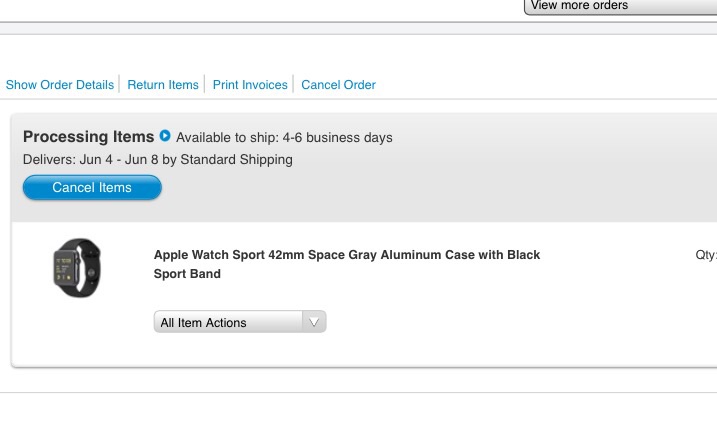
Task: Click the Cancel Order link
Action: point(338,85)
